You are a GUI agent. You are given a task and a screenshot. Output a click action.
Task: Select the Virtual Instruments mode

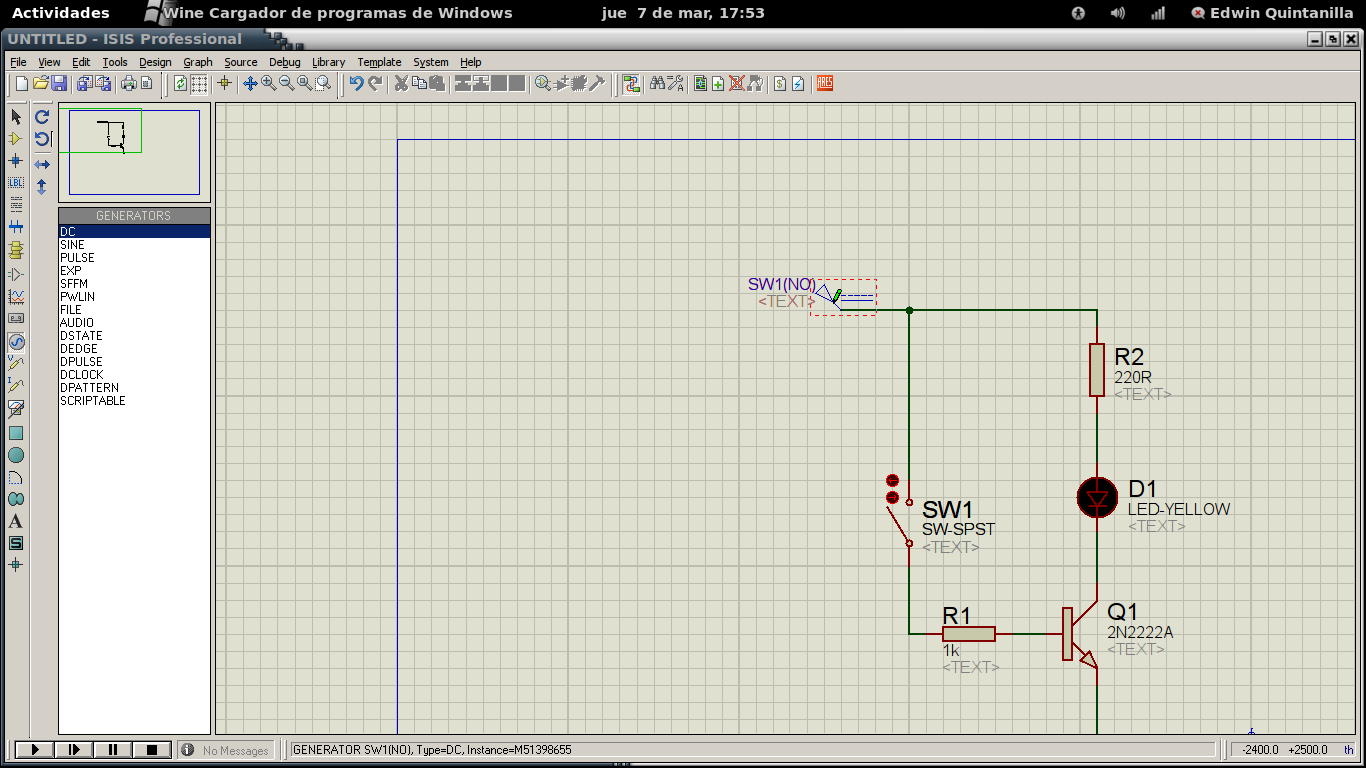[x=14, y=407]
